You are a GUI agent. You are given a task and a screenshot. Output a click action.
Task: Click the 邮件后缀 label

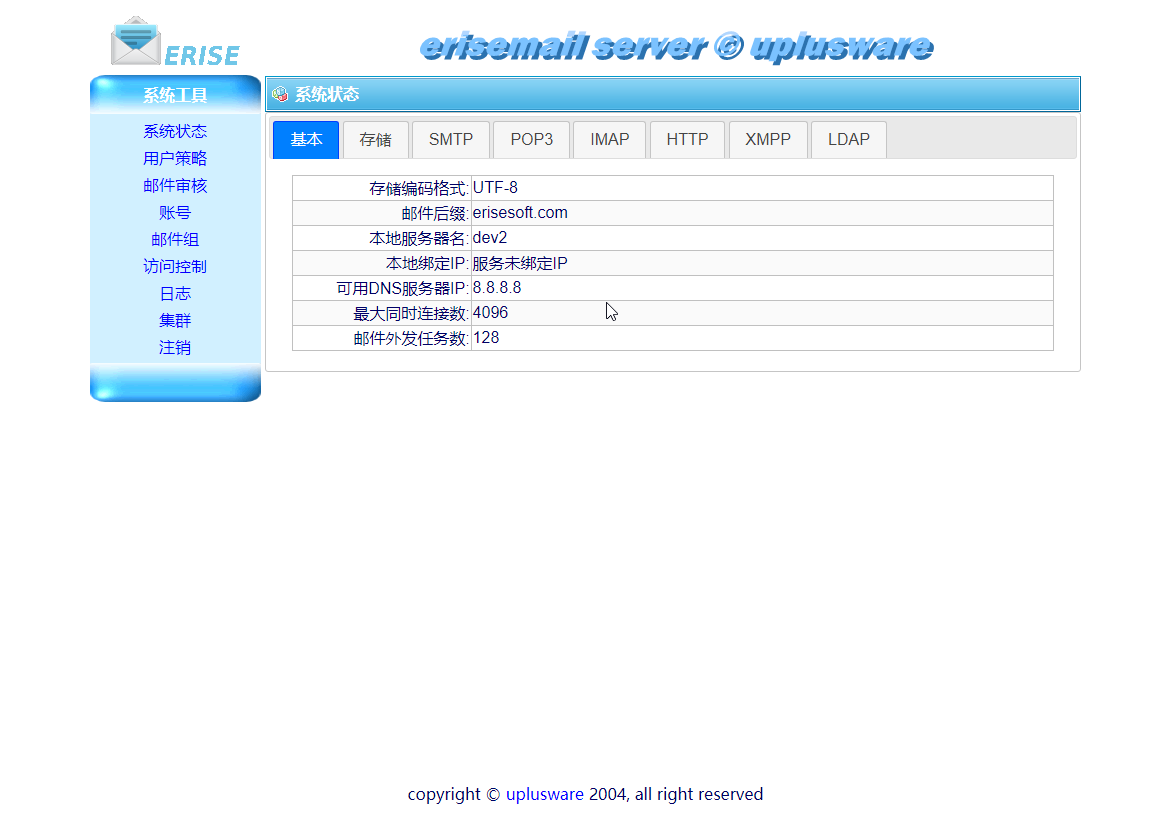point(435,214)
